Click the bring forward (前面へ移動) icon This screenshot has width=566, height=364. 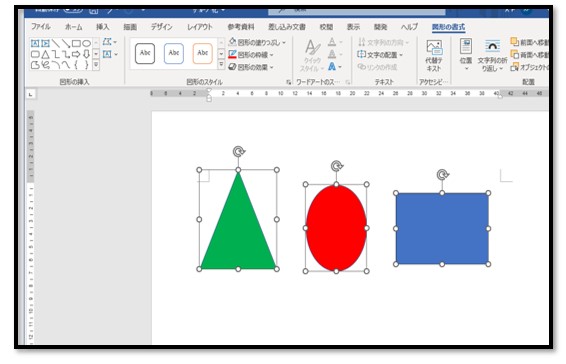click(x=529, y=43)
